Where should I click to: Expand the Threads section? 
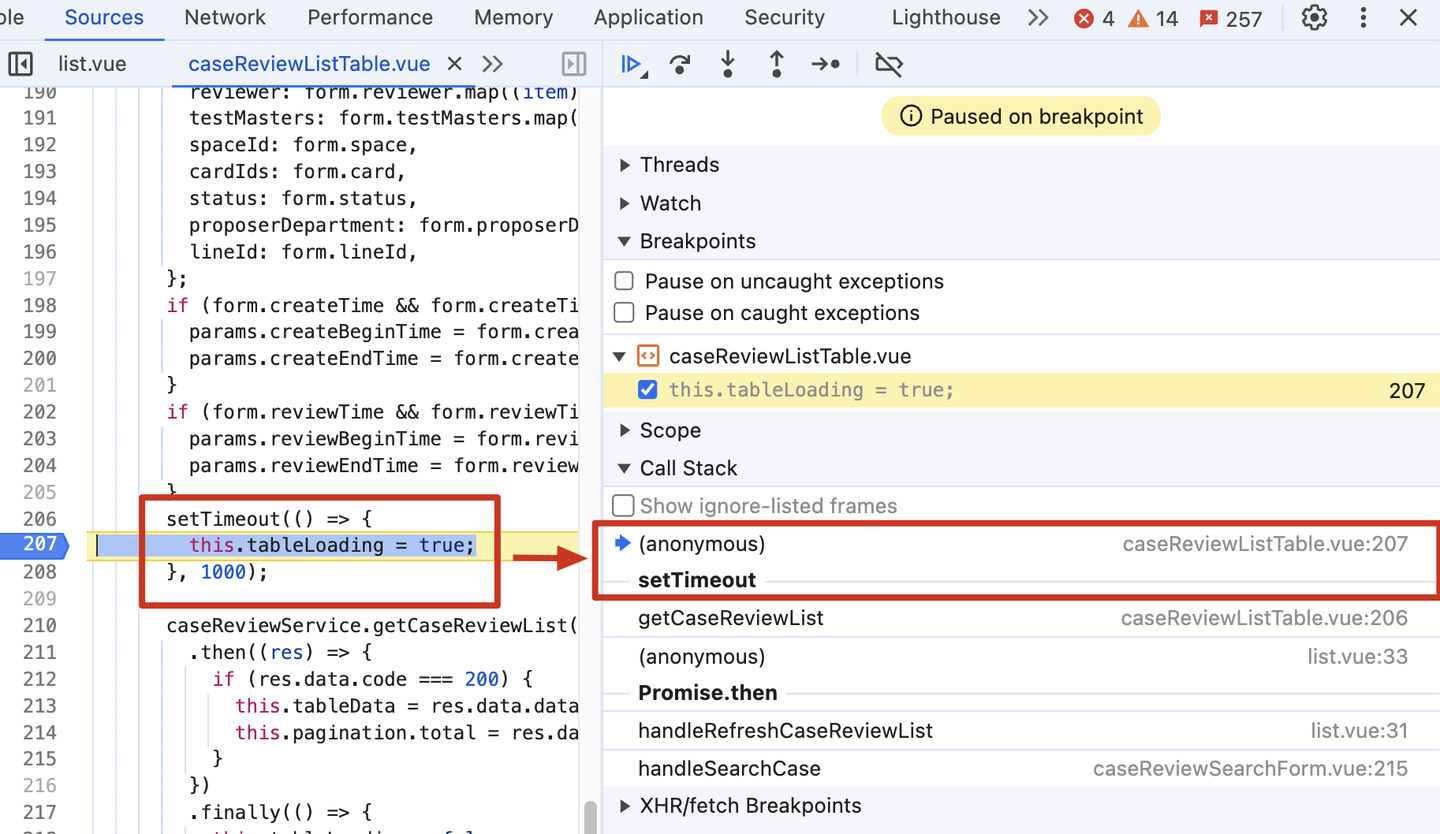pyautogui.click(x=626, y=165)
